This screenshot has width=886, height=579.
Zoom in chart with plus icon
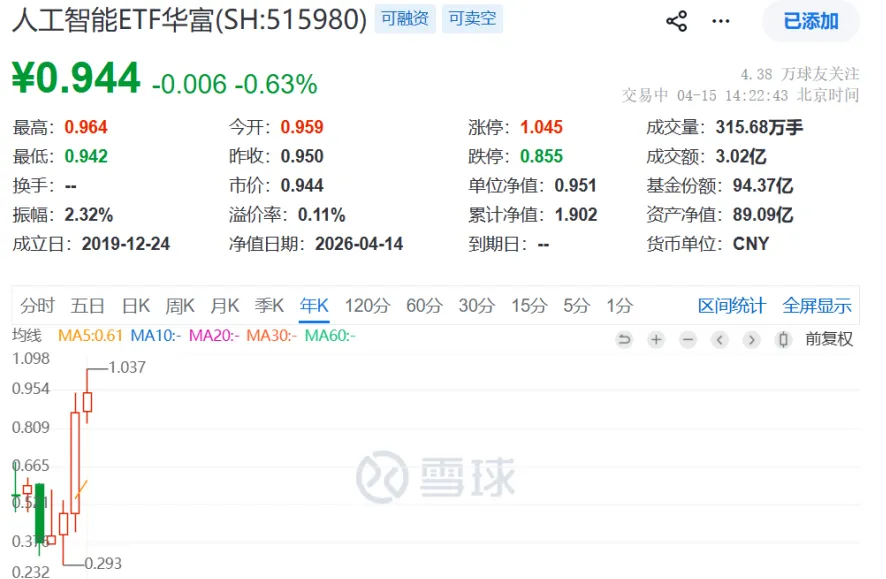(x=656, y=339)
